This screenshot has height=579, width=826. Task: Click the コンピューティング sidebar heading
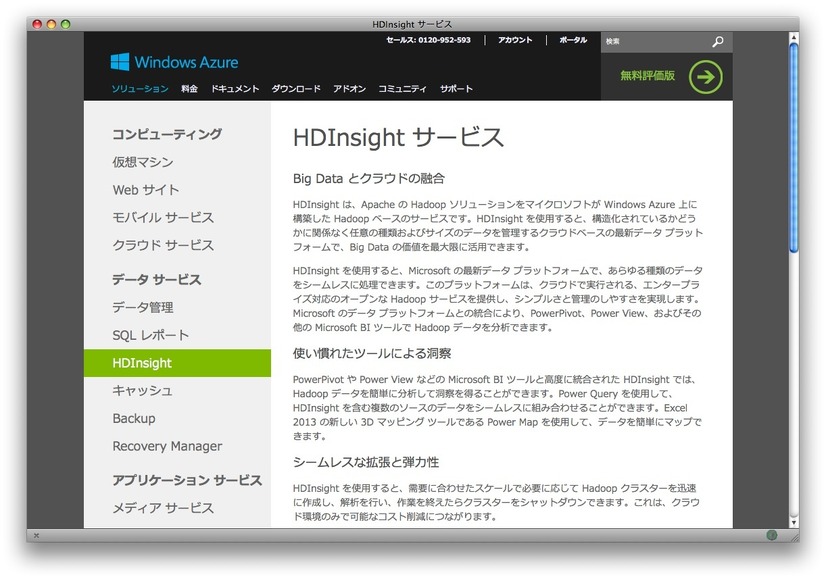(167, 134)
